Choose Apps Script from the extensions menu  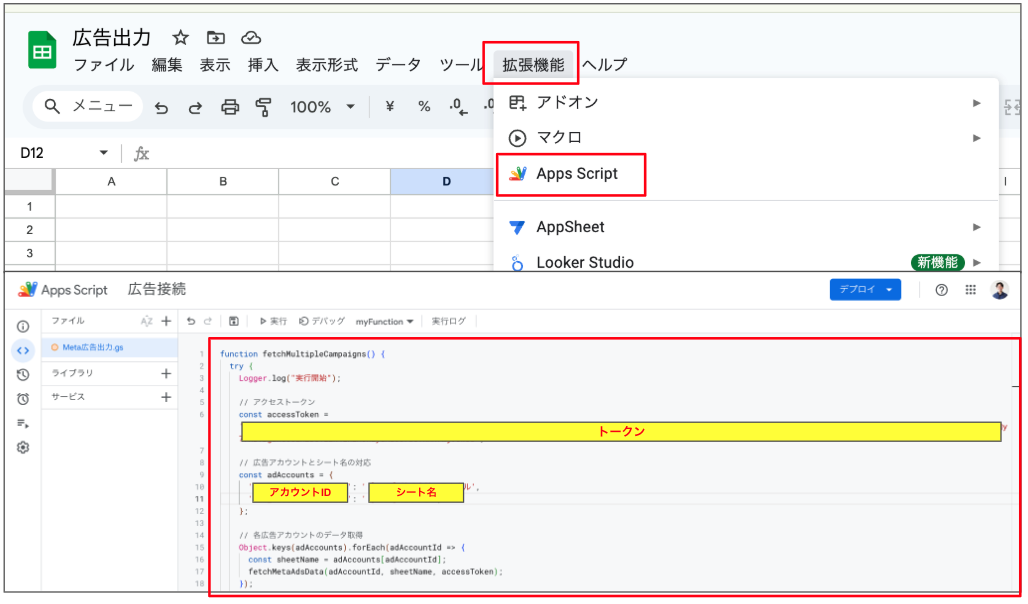tap(576, 174)
